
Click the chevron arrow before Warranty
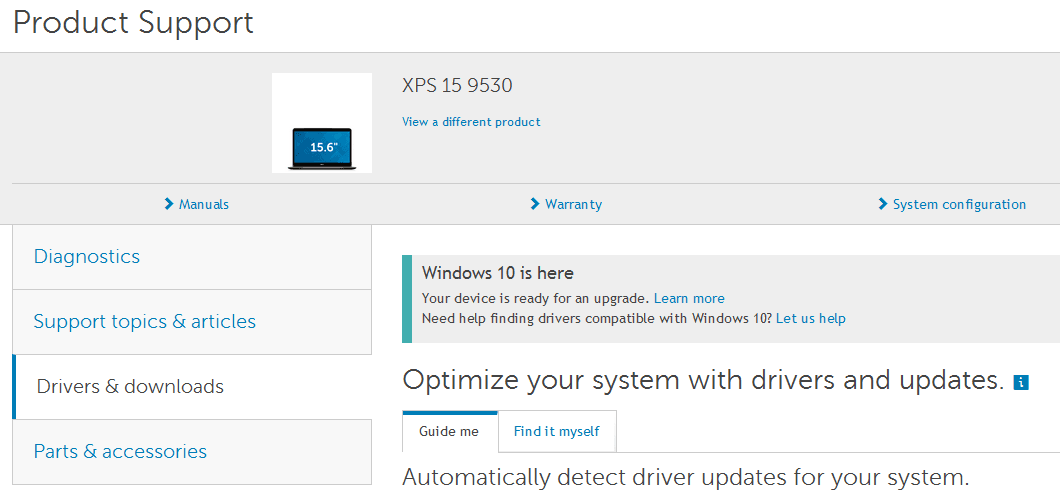(x=535, y=203)
